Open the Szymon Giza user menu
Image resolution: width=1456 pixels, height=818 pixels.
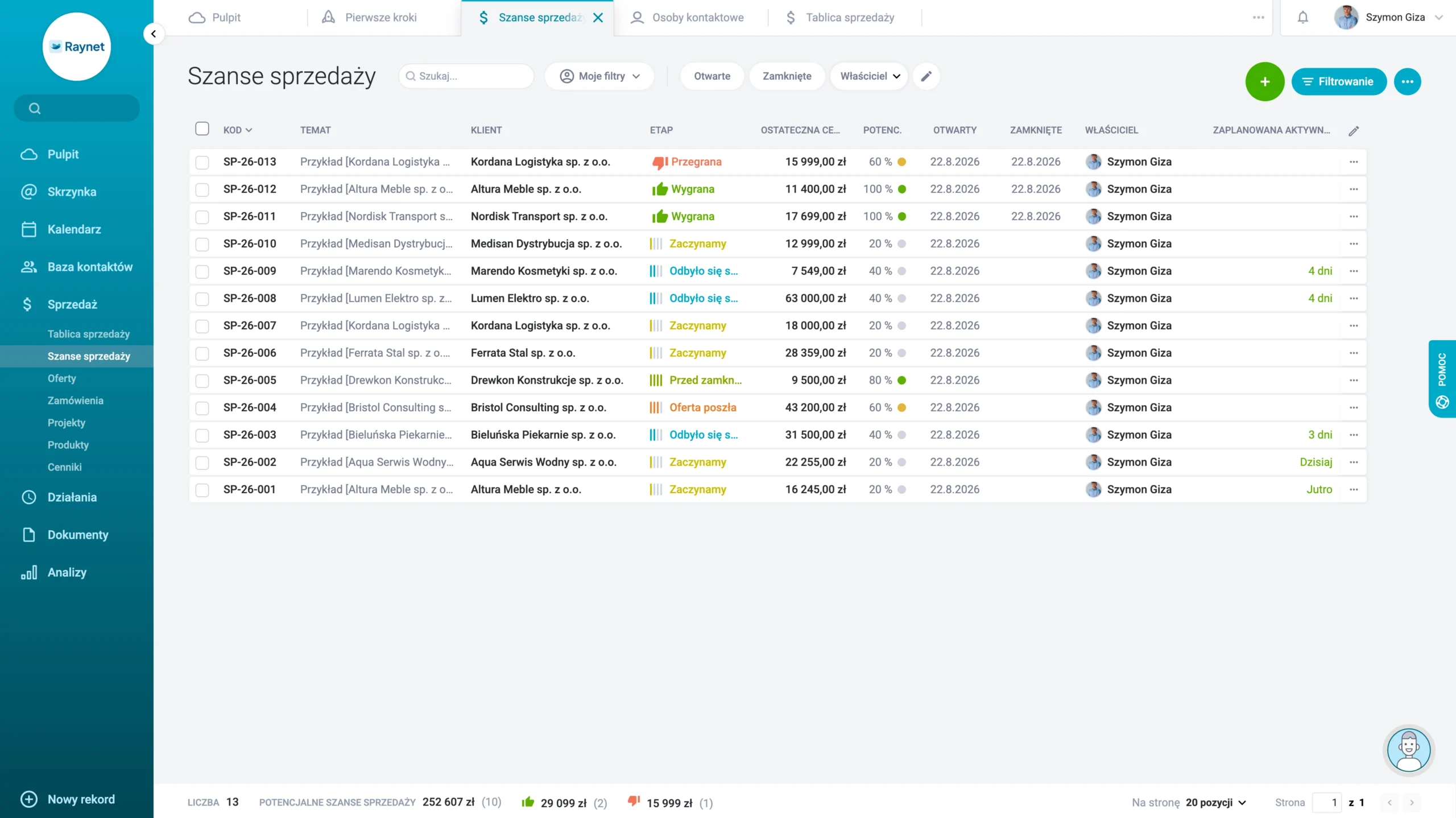[x=1389, y=18]
